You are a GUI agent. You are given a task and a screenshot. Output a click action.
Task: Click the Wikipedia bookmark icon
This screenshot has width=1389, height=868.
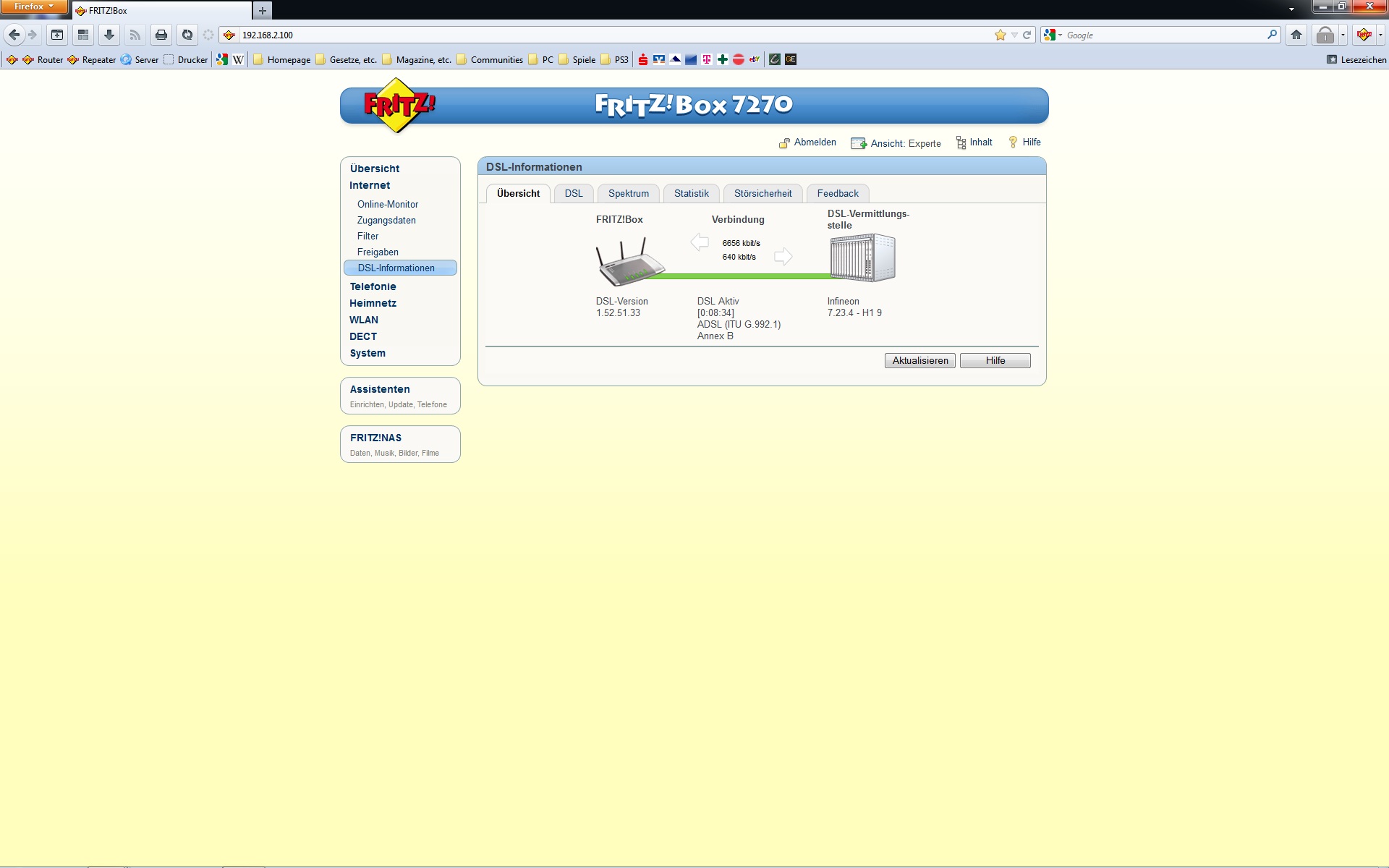pos(238,60)
